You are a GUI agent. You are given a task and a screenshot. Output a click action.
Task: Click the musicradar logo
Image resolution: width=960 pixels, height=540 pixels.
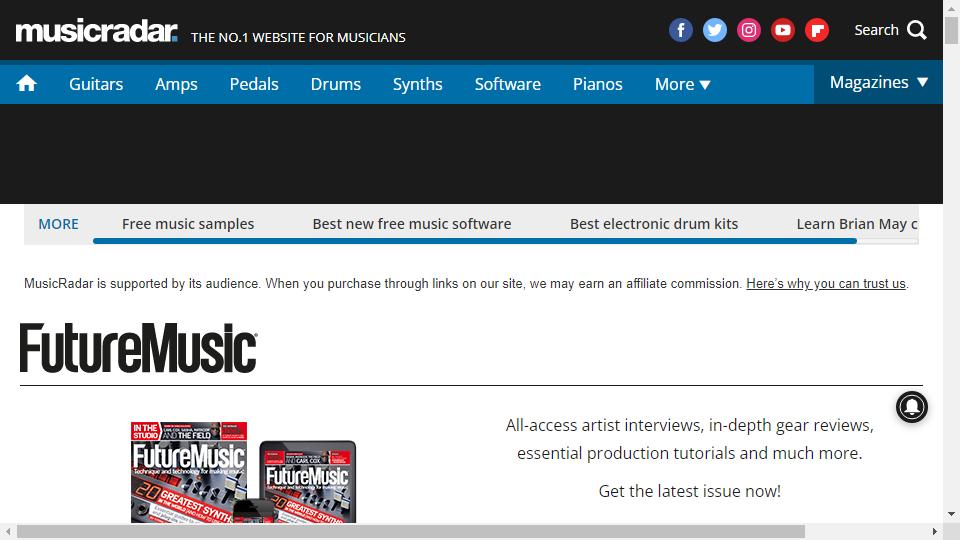(x=97, y=31)
